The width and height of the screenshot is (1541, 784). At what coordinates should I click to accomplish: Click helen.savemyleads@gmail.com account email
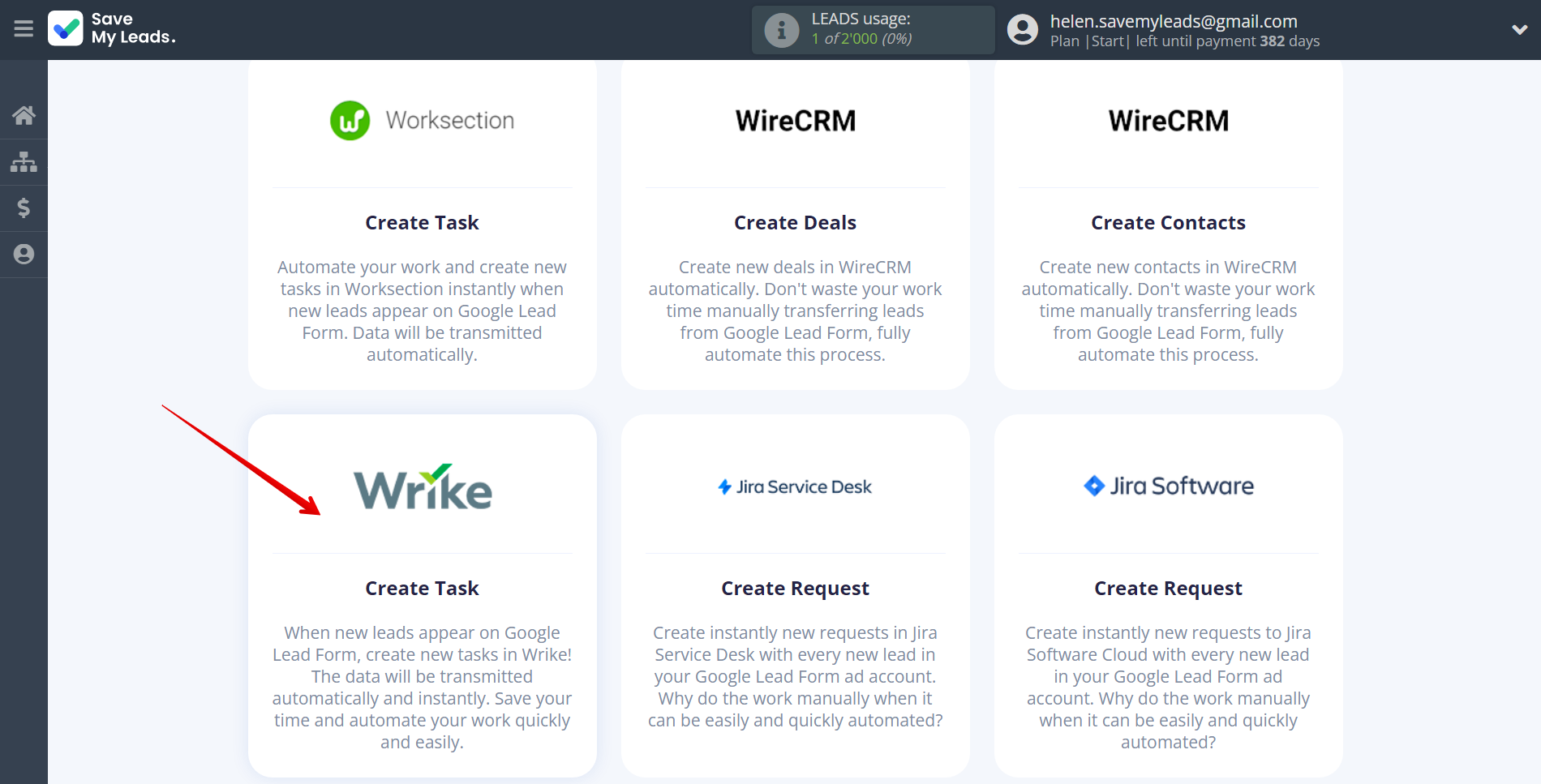point(1174,21)
